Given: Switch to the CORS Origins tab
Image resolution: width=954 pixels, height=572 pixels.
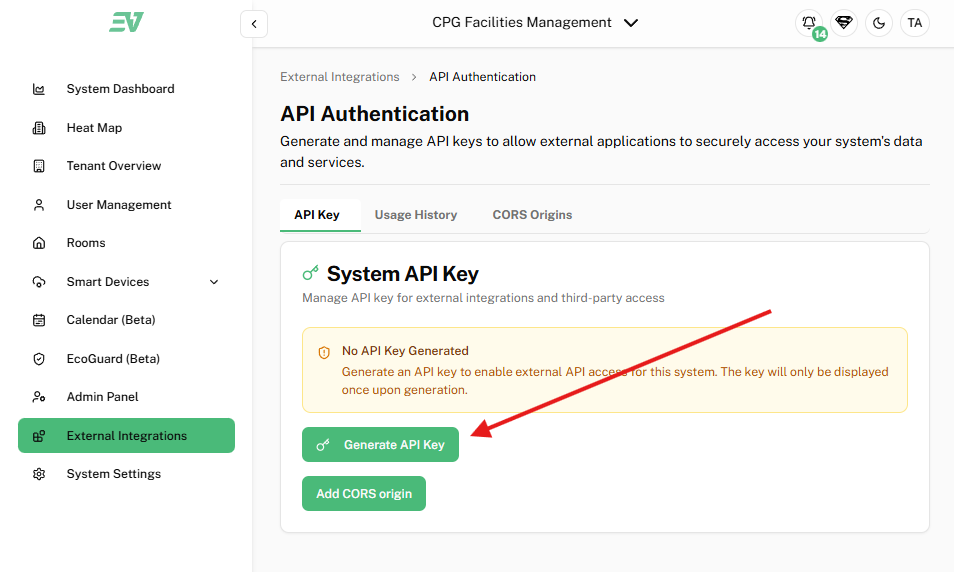Looking at the screenshot, I should pyautogui.click(x=532, y=215).
